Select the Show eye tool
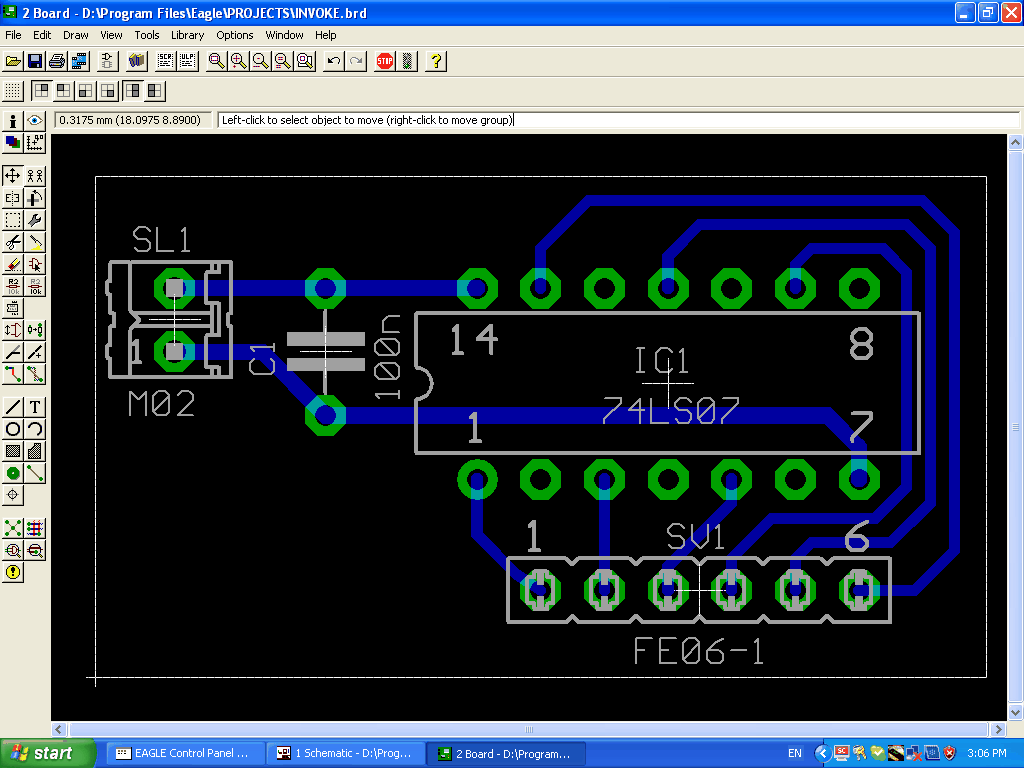1024x768 pixels. (x=35, y=121)
